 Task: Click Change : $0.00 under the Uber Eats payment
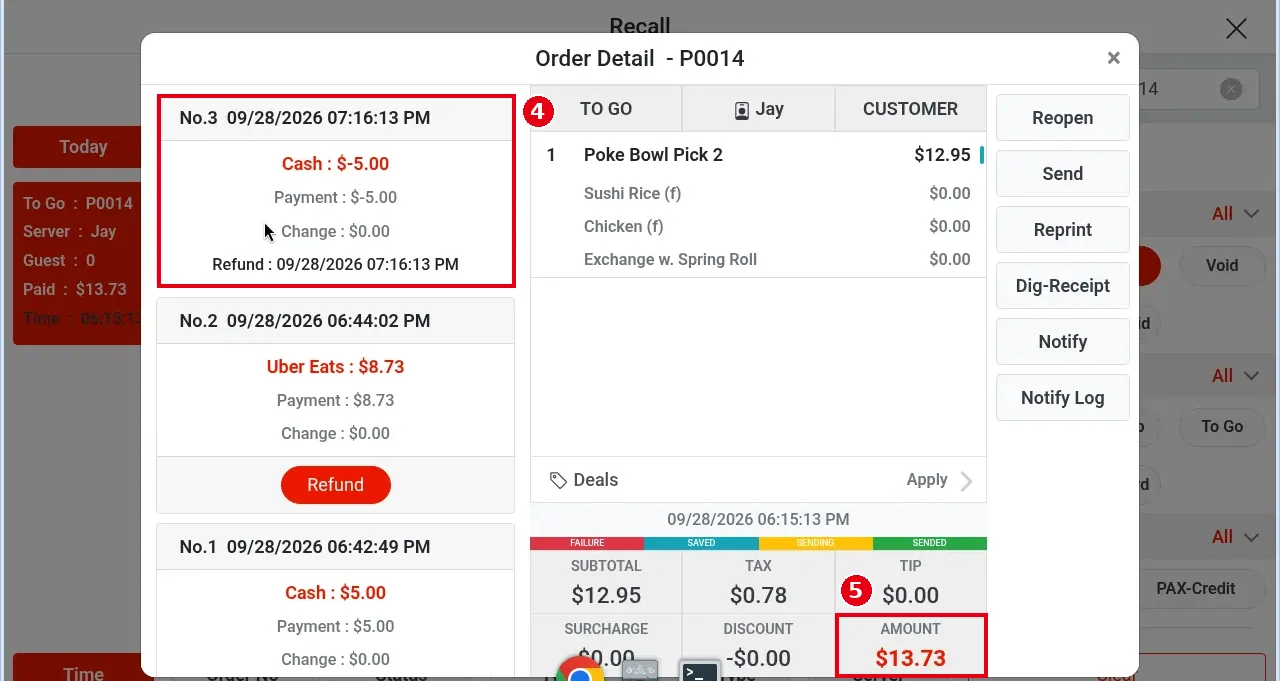(x=335, y=434)
